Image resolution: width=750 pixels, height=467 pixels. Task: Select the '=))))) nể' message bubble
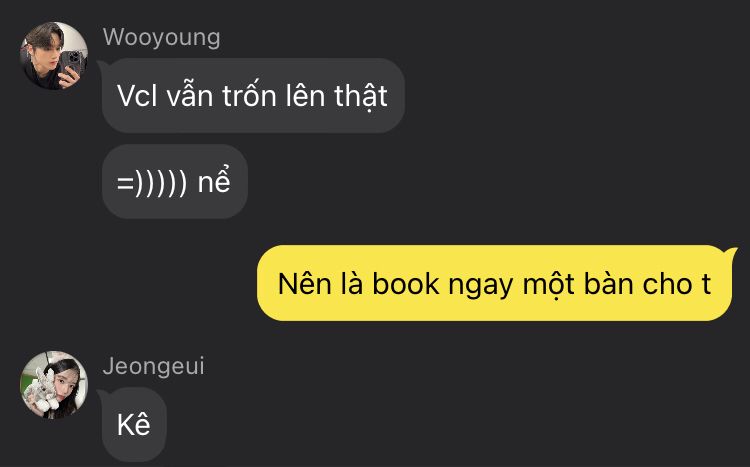pos(175,182)
